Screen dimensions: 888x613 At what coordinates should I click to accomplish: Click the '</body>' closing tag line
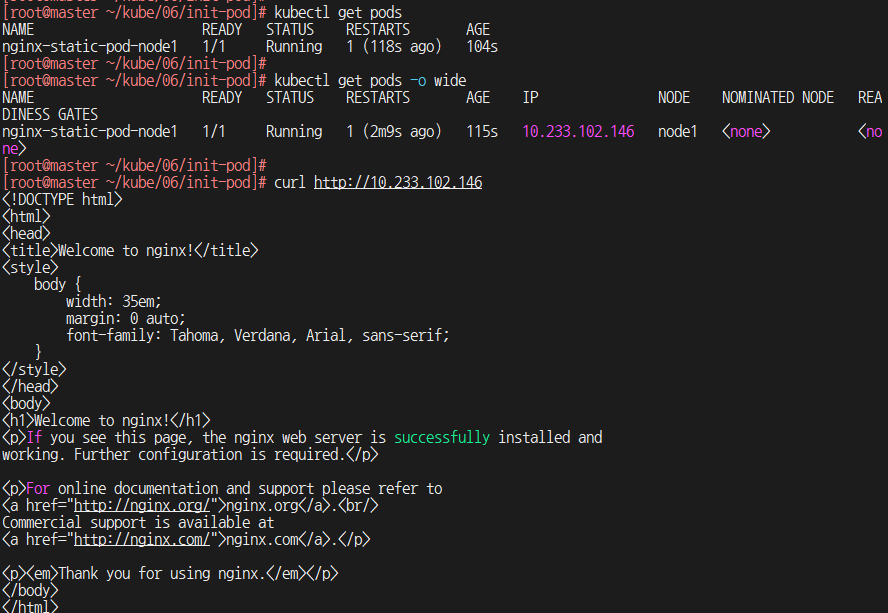click(x=30, y=590)
